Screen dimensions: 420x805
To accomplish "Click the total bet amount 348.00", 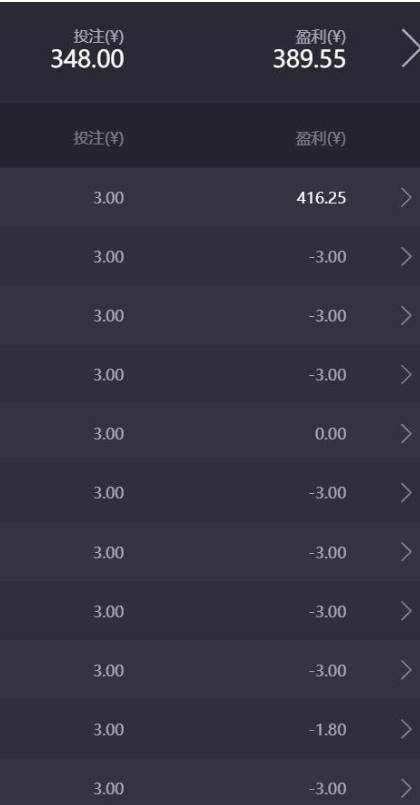I will 87,59.
